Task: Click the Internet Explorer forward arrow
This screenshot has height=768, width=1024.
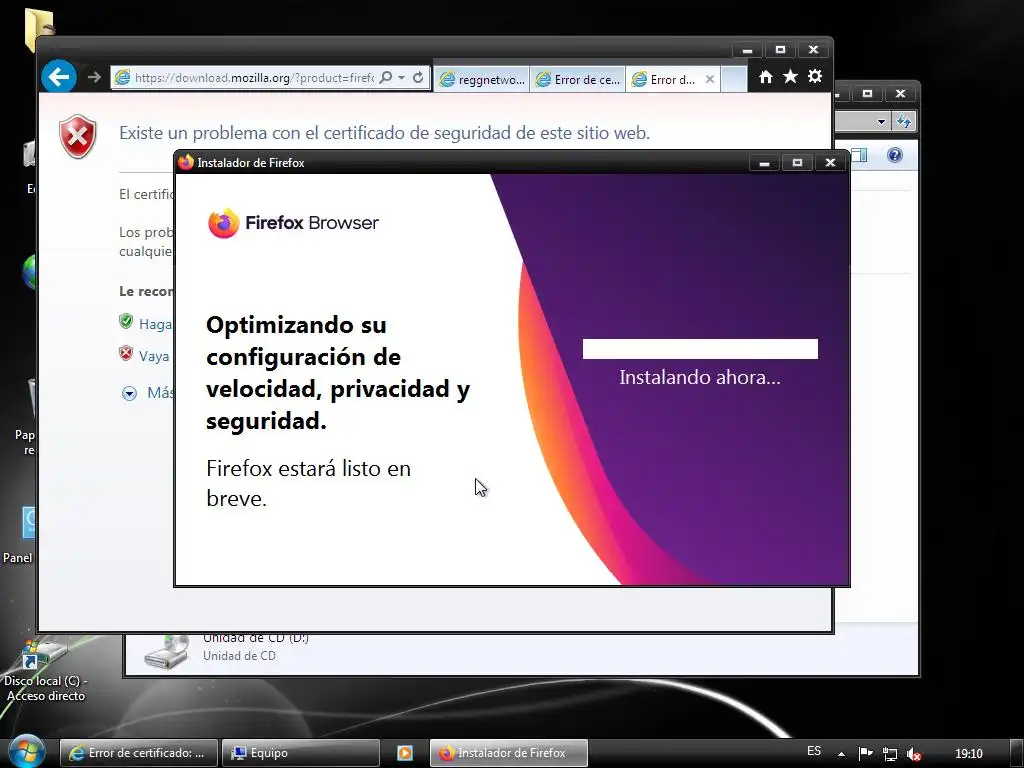Action: pyautogui.click(x=94, y=77)
